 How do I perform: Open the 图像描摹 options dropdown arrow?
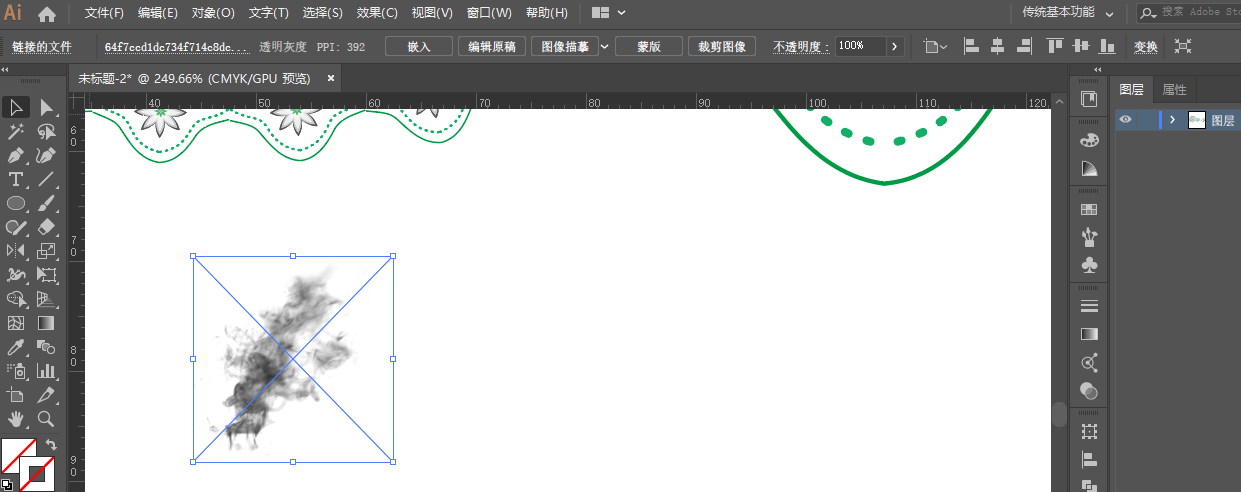tap(604, 46)
